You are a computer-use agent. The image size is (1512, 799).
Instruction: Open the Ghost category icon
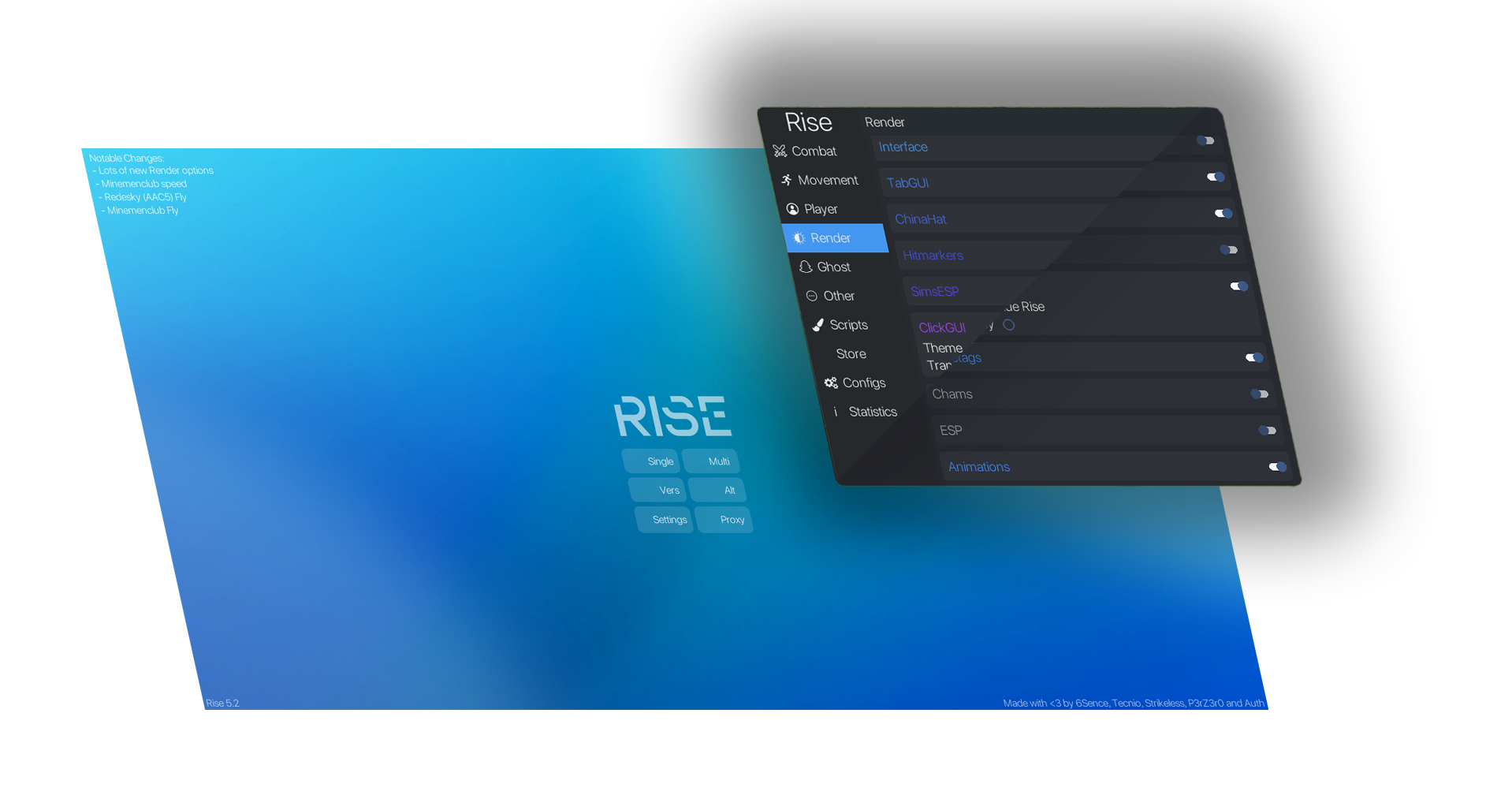pos(806,267)
